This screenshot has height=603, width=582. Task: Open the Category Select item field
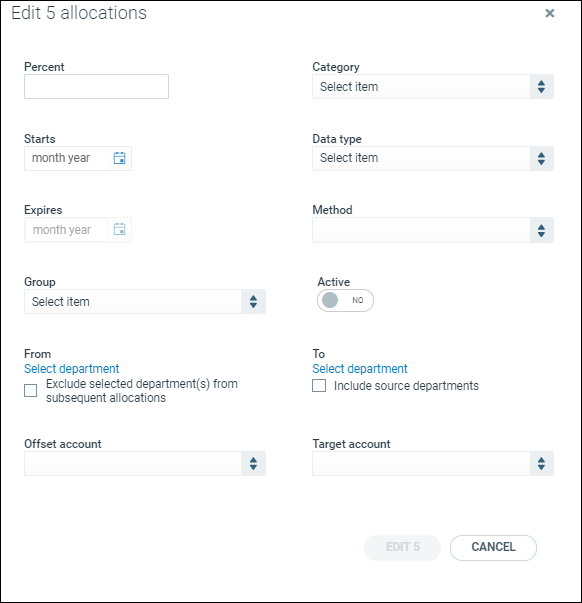[x=433, y=87]
